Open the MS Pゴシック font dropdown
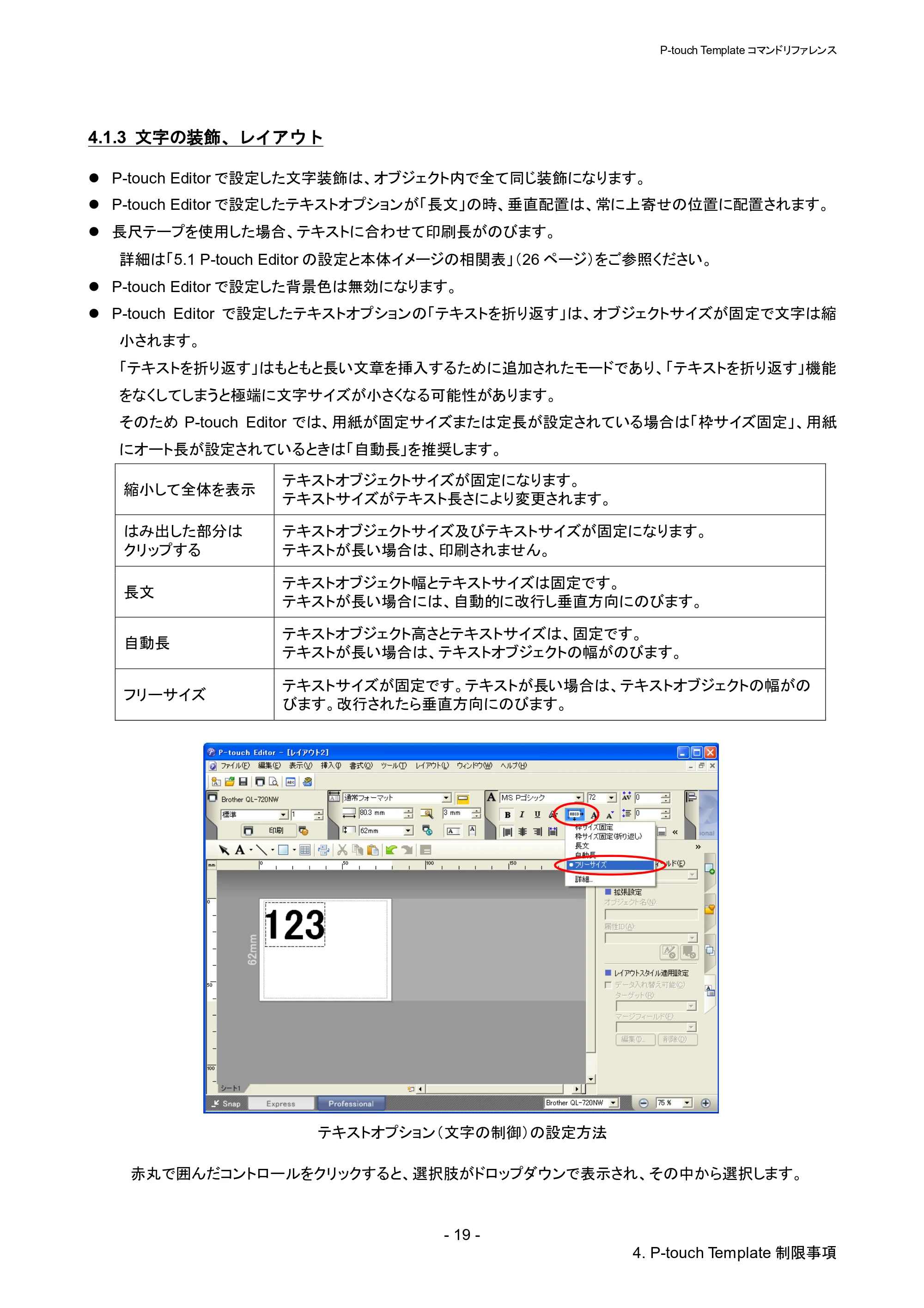The image size is (924, 1308). 579,798
